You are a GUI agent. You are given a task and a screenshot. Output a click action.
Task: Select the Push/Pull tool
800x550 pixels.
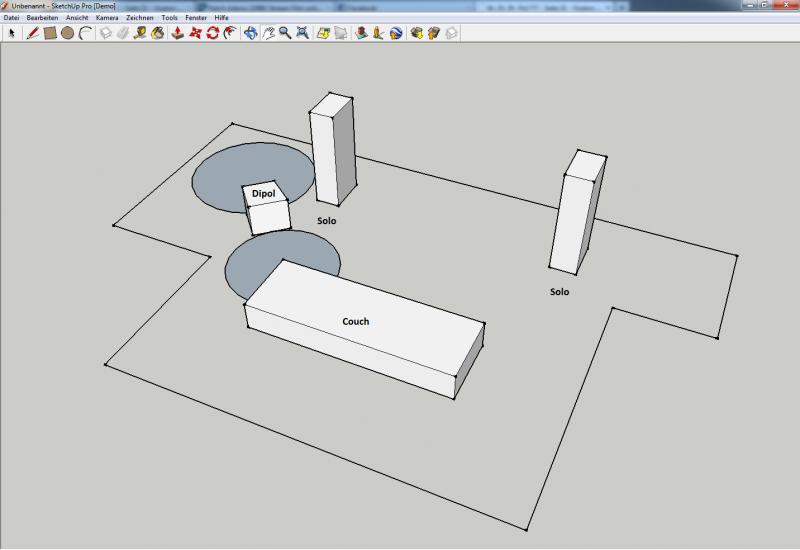[177, 33]
